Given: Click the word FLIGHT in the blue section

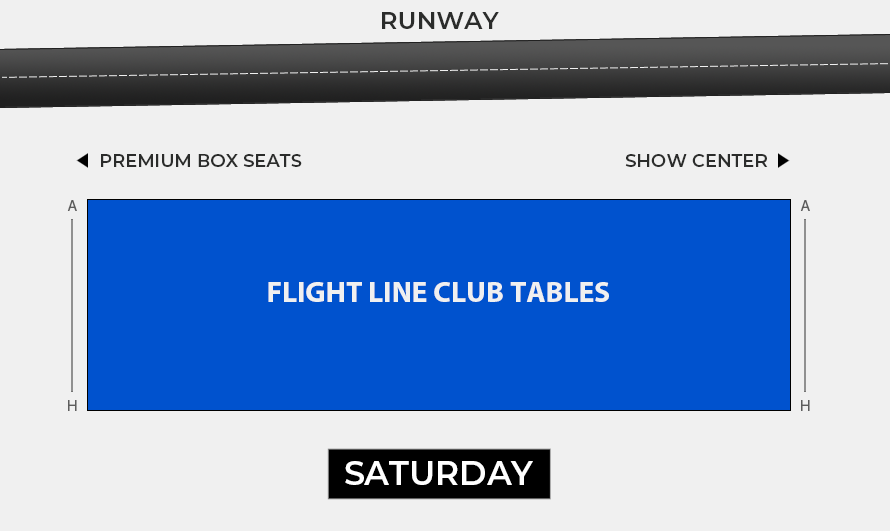Looking at the screenshot, I should point(301,292).
